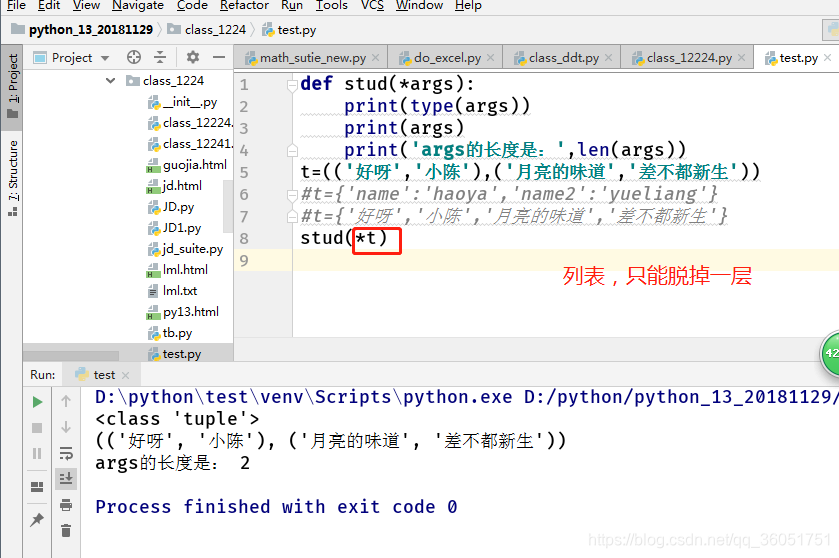Place cursor on empty line 9 in editor
Image resolution: width=839 pixels, height=558 pixels.
pyautogui.click(x=565, y=261)
